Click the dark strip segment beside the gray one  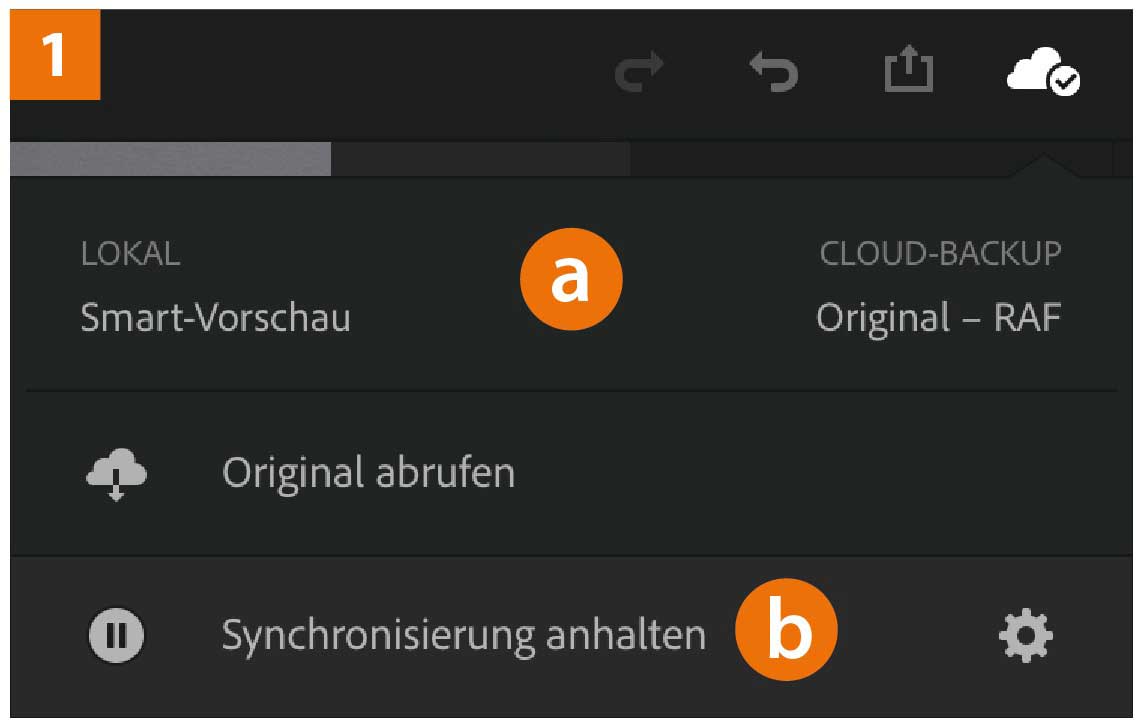pyautogui.click(x=480, y=159)
